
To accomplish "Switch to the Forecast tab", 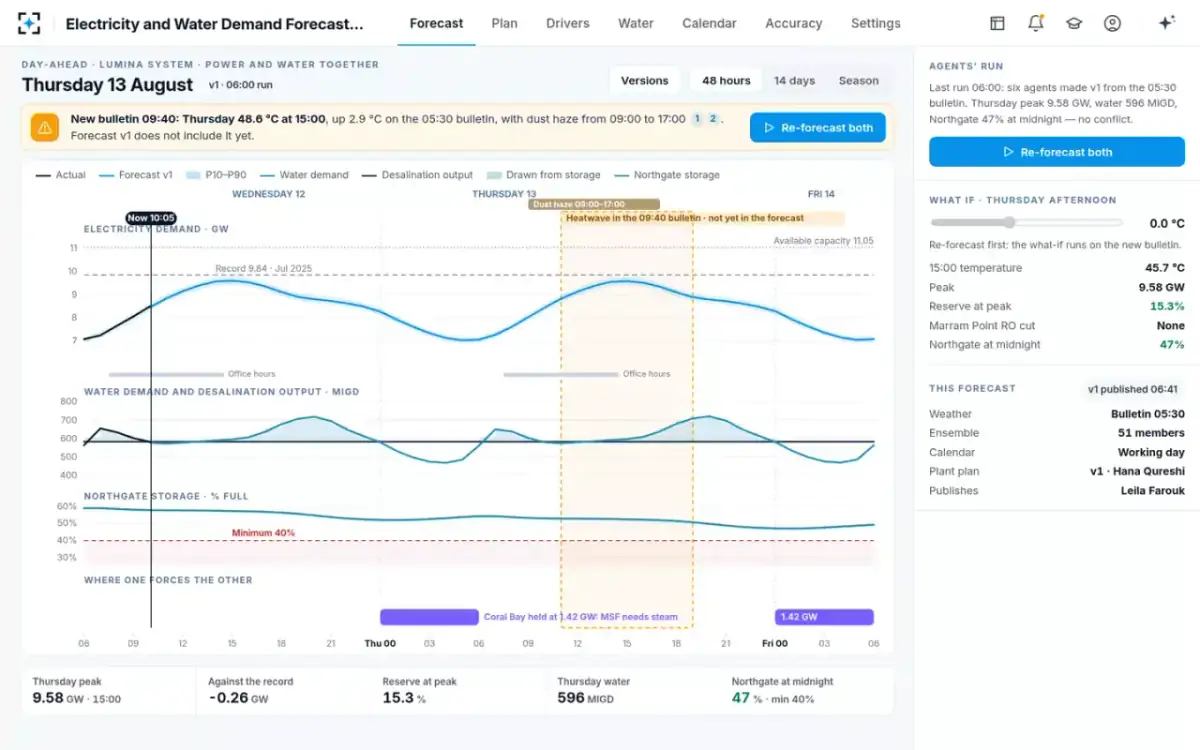I will [x=436, y=23].
